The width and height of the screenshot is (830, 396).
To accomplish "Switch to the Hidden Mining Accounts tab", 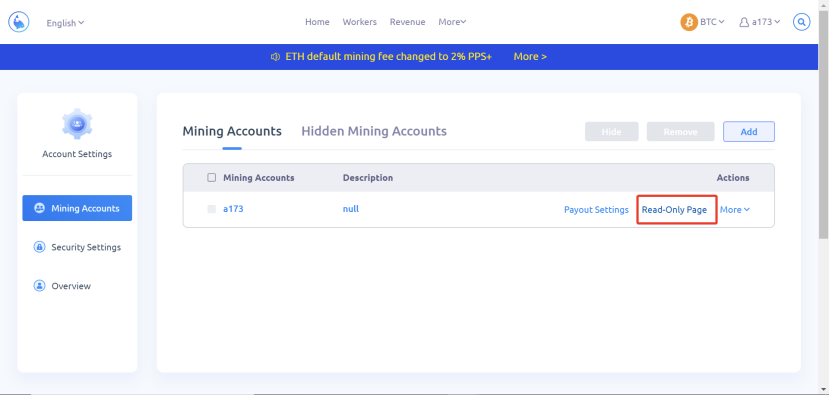I will (374, 131).
